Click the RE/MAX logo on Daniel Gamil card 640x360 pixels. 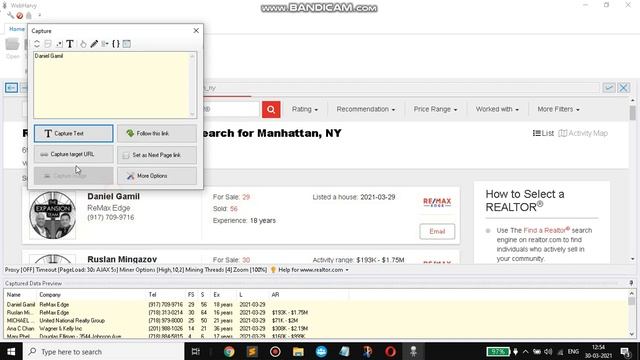click(x=437, y=202)
